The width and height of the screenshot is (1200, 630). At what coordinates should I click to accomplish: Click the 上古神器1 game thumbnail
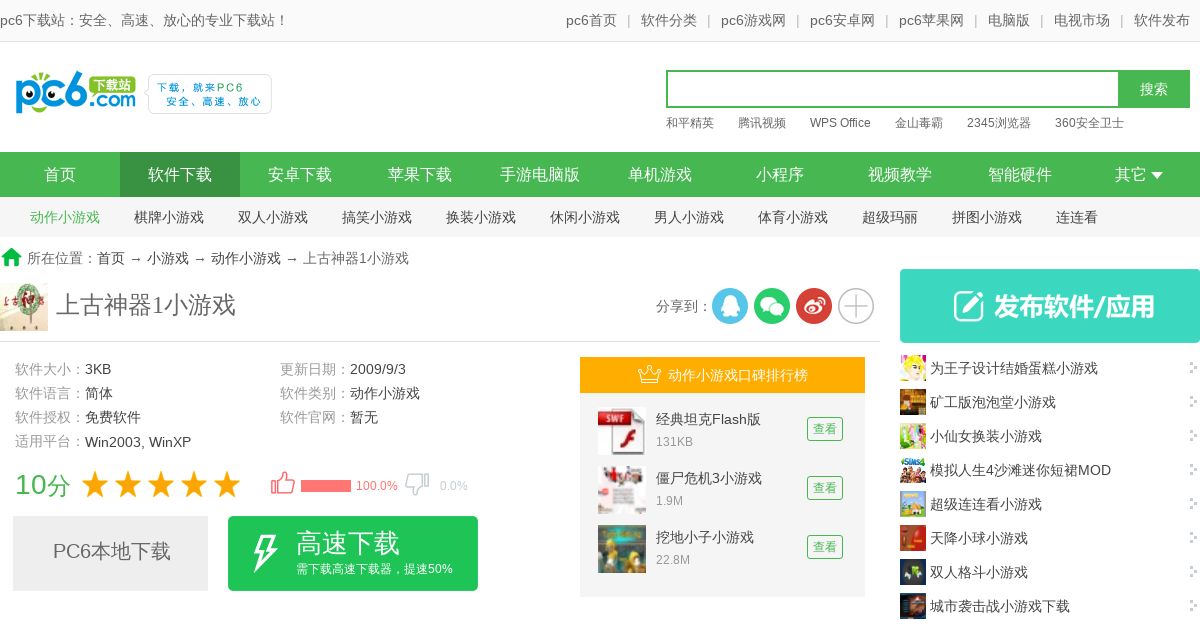point(24,307)
